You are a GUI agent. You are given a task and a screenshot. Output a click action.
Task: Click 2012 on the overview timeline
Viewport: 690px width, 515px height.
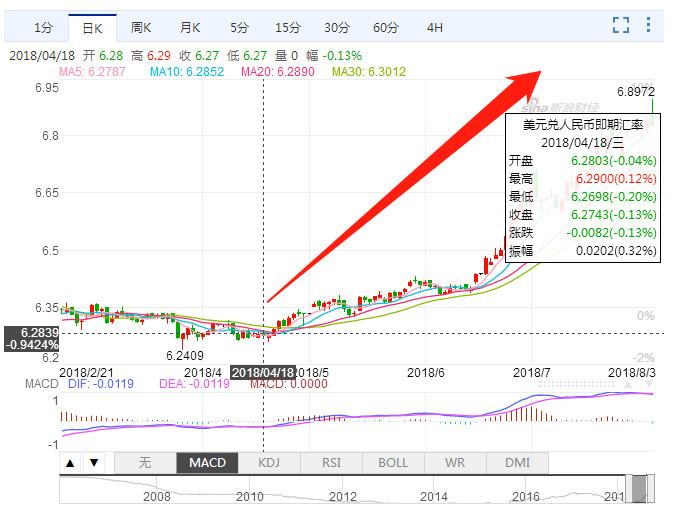[x=342, y=496]
